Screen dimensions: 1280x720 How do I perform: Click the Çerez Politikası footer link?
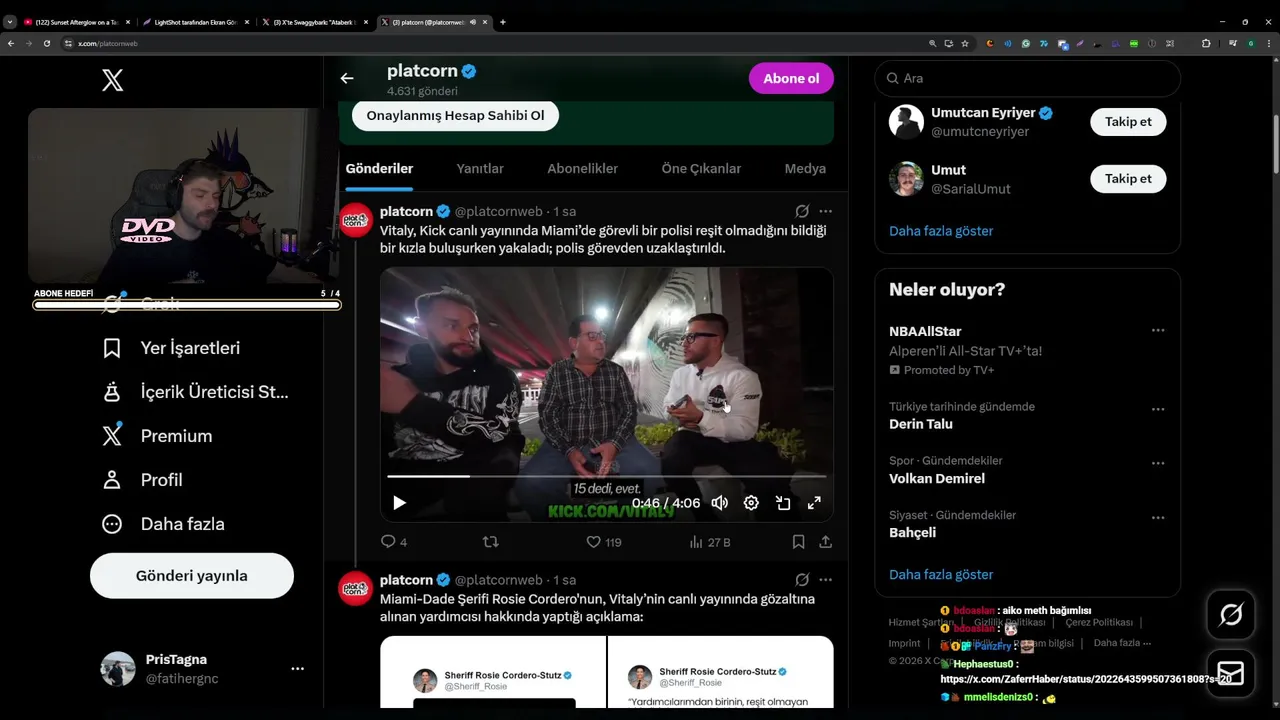point(1099,622)
